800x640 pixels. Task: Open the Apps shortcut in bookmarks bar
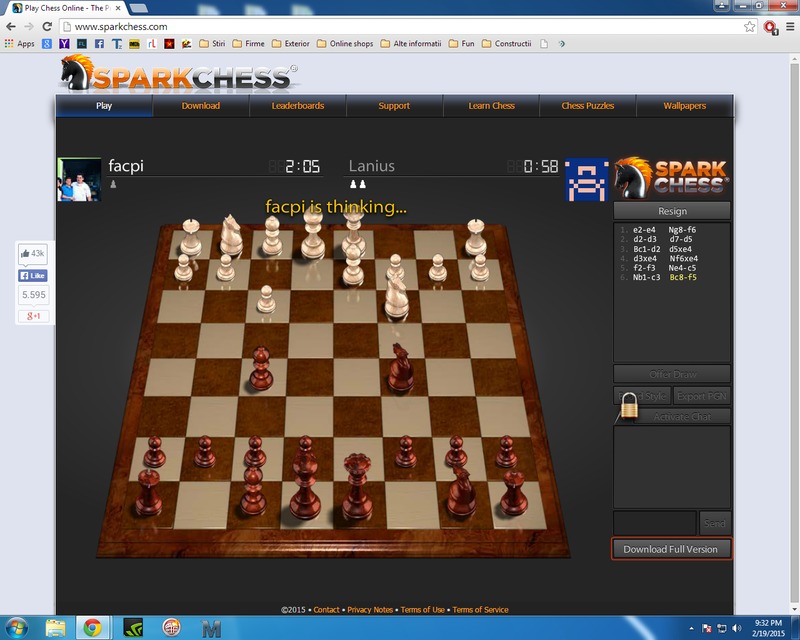pos(19,44)
